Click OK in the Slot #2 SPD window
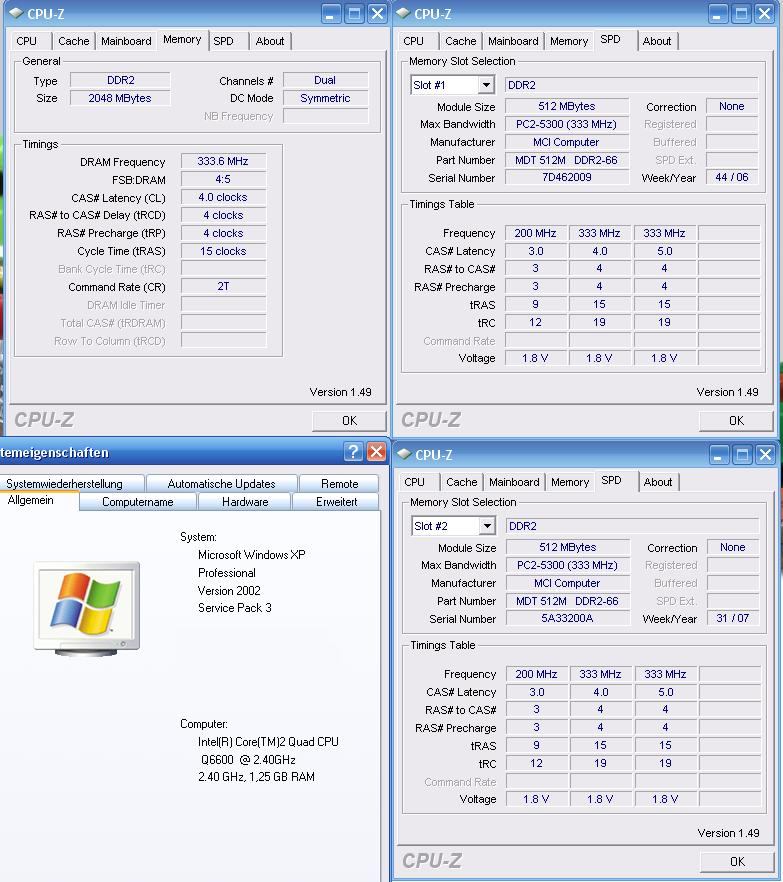This screenshot has height=882, width=783. point(737,862)
